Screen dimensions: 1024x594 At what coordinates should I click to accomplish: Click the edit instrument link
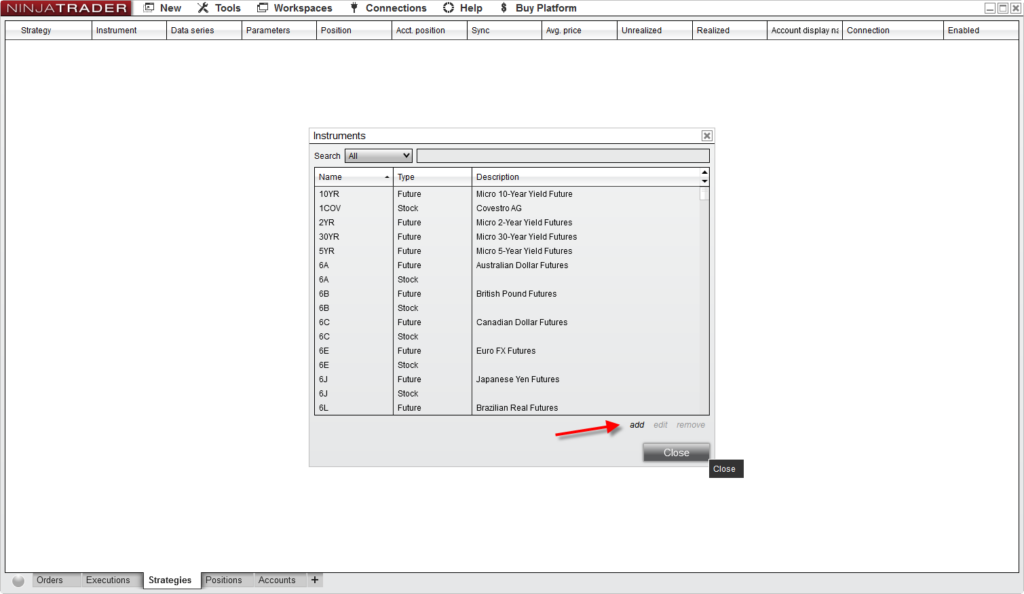(660, 425)
